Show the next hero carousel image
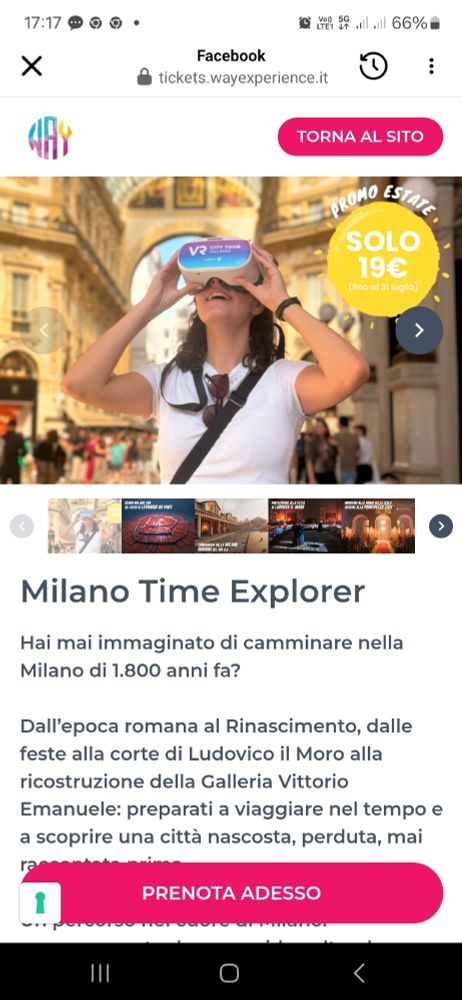 [419, 330]
